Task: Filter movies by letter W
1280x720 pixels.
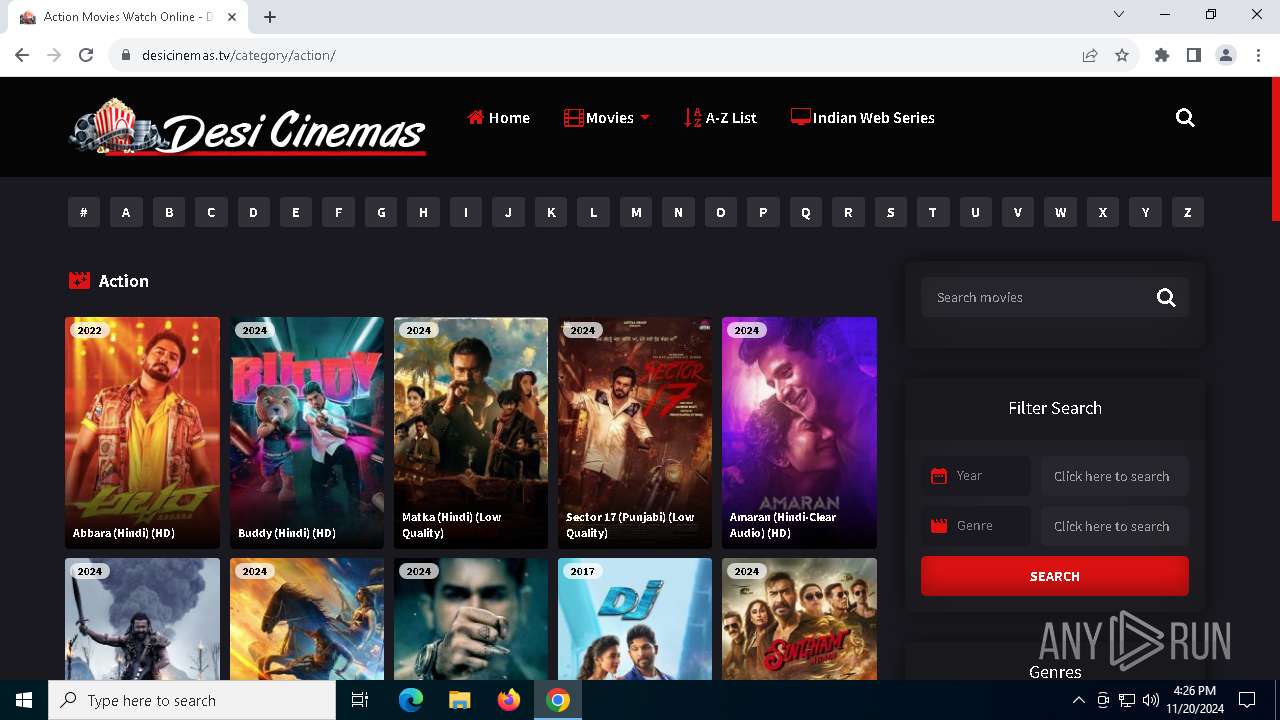Action: tap(1060, 212)
